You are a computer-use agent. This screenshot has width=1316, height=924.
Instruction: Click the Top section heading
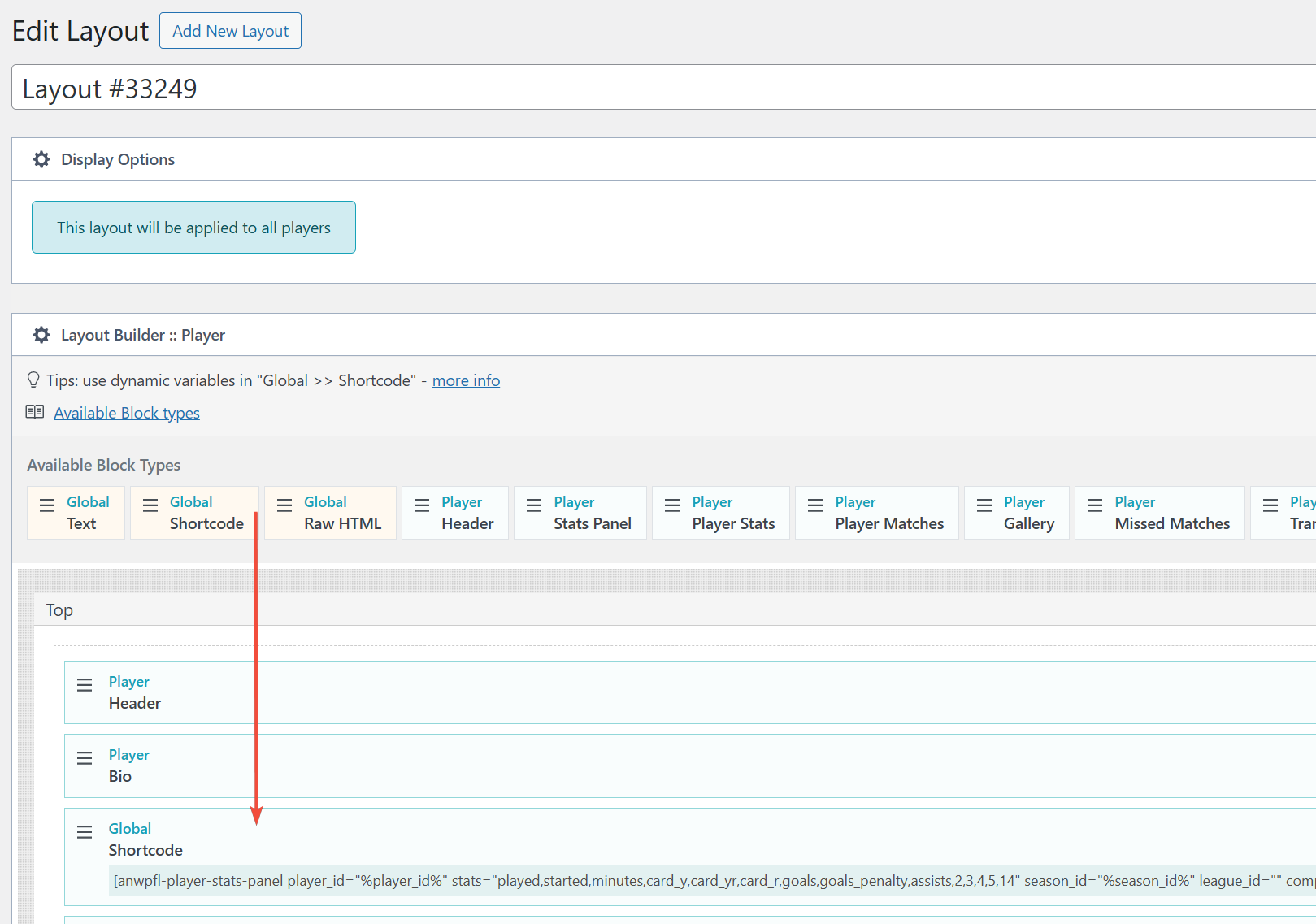pos(59,610)
